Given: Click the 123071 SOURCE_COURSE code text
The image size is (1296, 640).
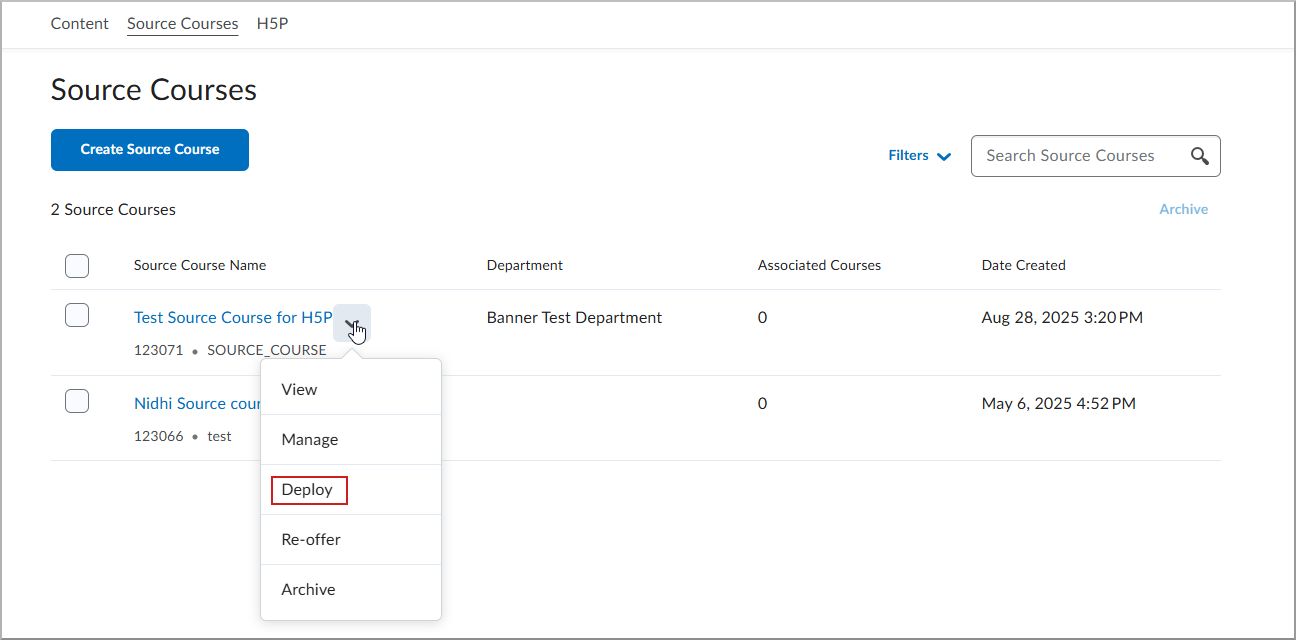Looking at the screenshot, I should coord(230,351).
